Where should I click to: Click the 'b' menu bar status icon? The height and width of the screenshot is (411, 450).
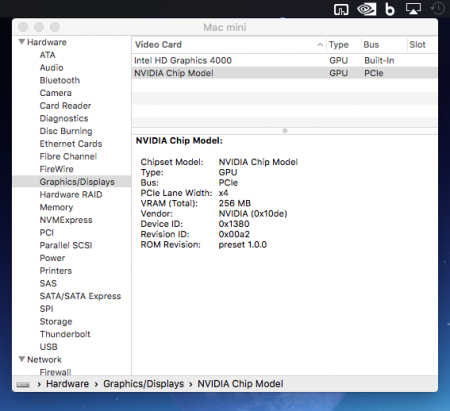[x=390, y=9]
